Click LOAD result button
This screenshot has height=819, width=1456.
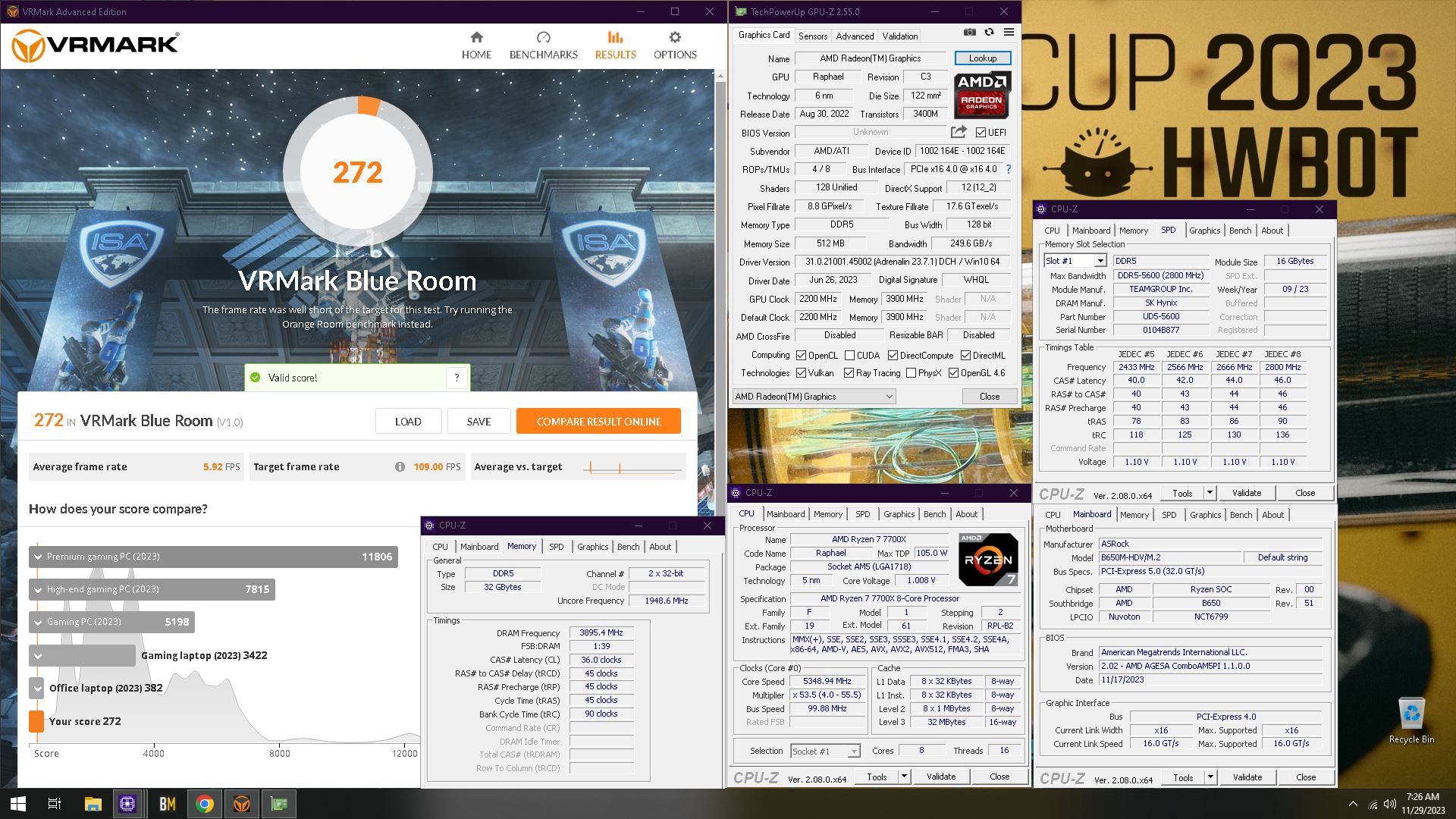click(x=408, y=422)
